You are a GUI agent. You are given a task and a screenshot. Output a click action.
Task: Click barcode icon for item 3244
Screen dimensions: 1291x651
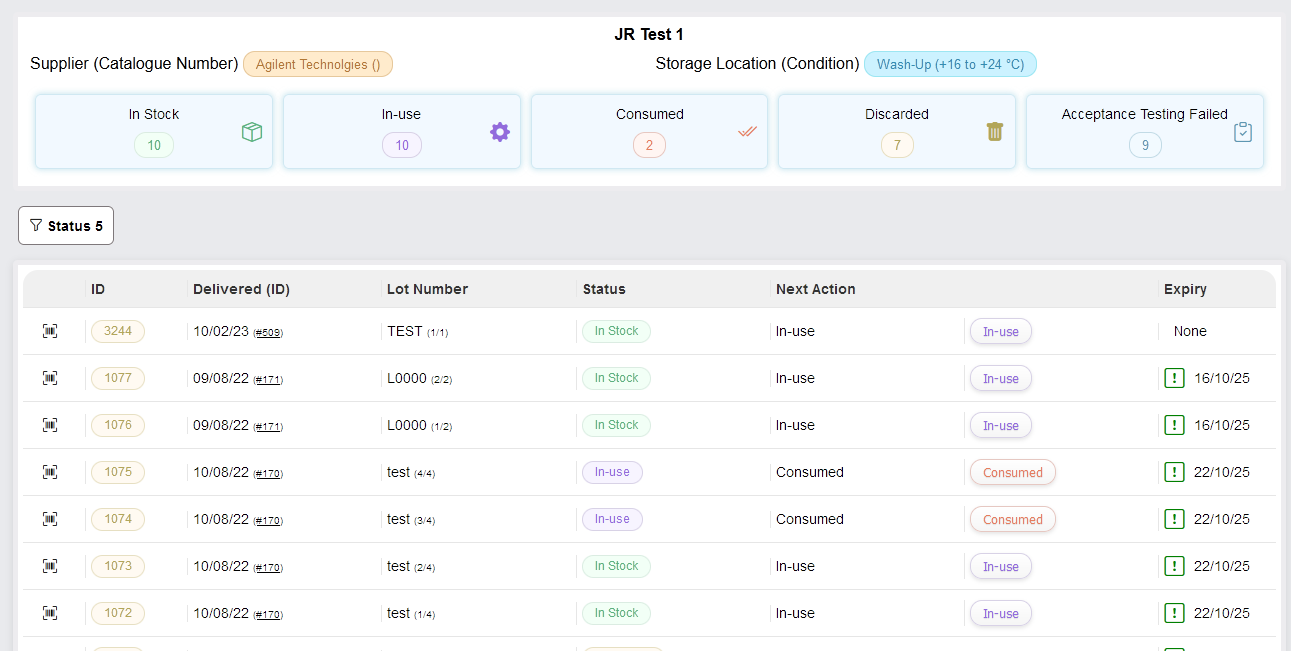pyautogui.click(x=50, y=331)
